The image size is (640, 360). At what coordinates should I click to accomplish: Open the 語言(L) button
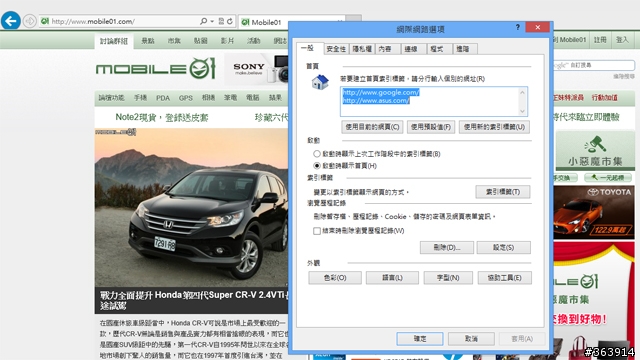[392, 278]
